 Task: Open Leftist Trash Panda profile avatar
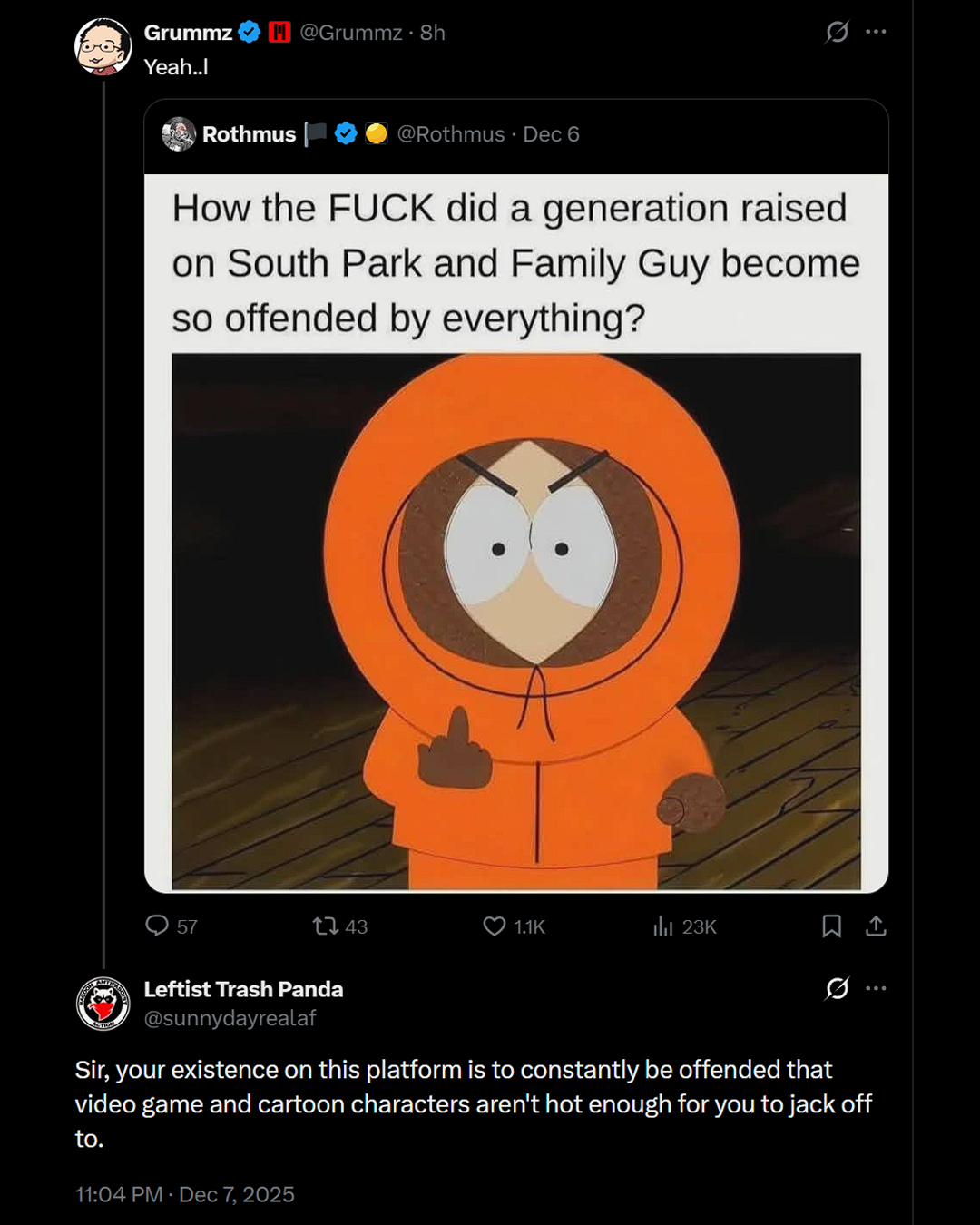[103, 1004]
